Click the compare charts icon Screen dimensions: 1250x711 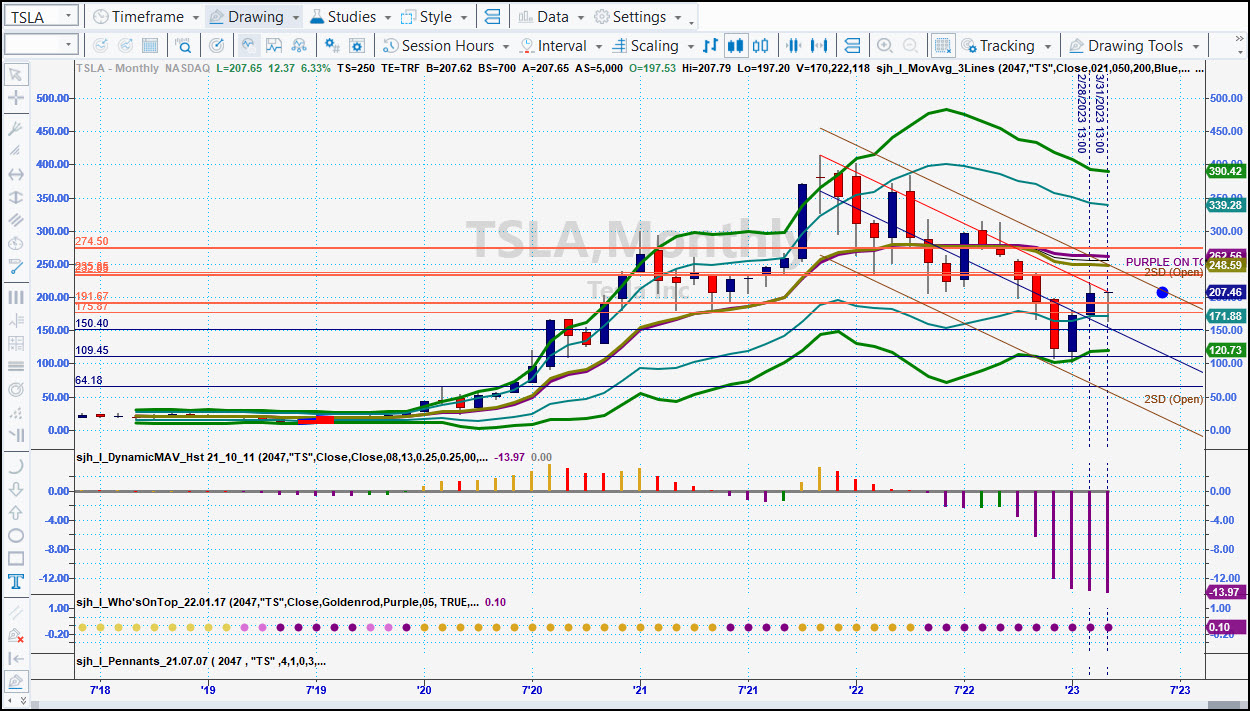point(273,45)
